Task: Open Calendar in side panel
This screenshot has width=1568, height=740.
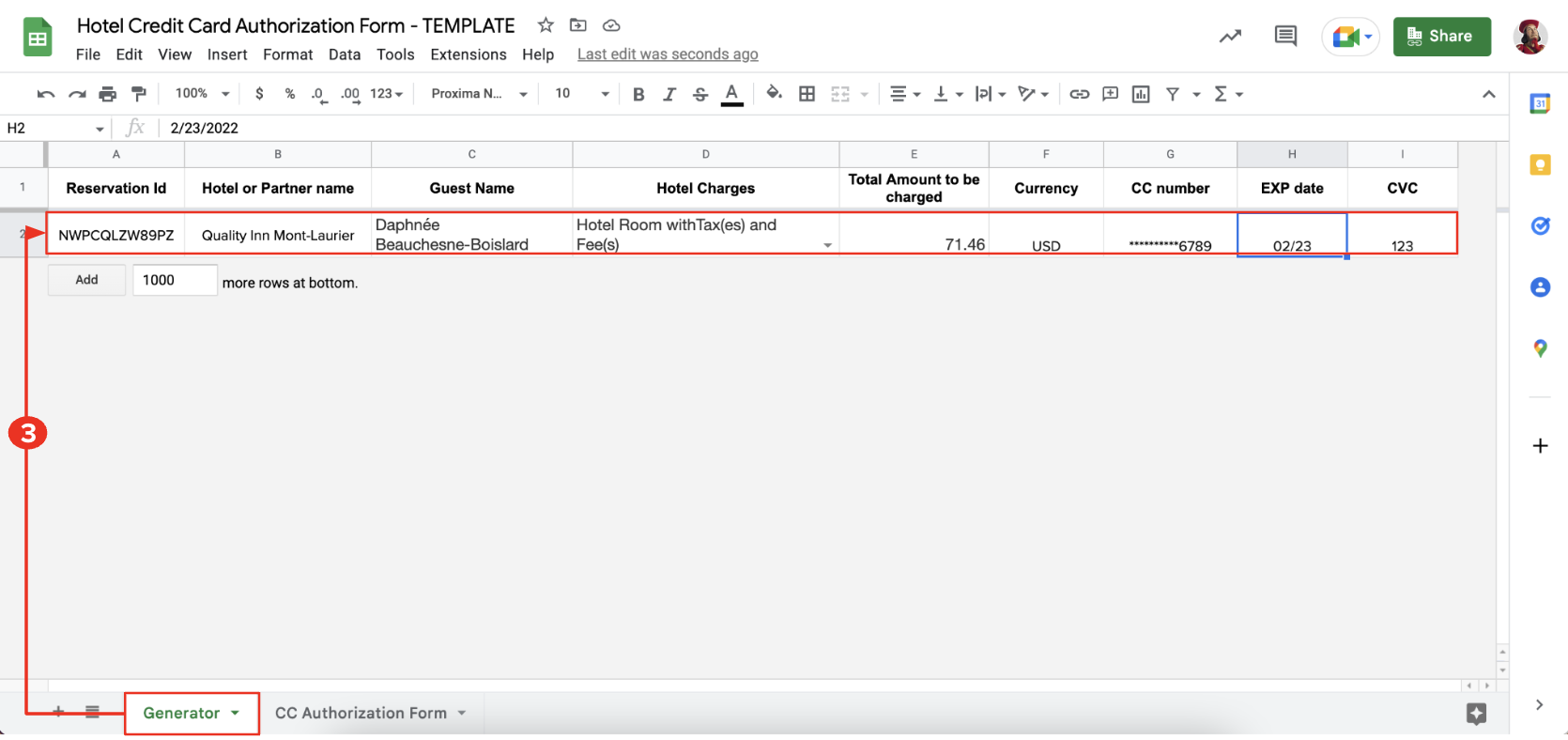Action: pyautogui.click(x=1540, y=104)
